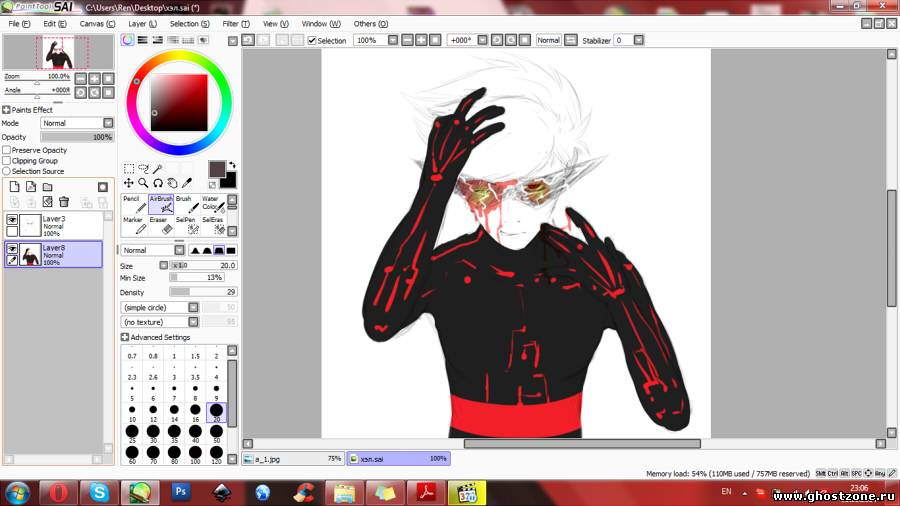Choose brush size preset 25
This screenshot has width=900, height=506.
(x=132, y=434)
